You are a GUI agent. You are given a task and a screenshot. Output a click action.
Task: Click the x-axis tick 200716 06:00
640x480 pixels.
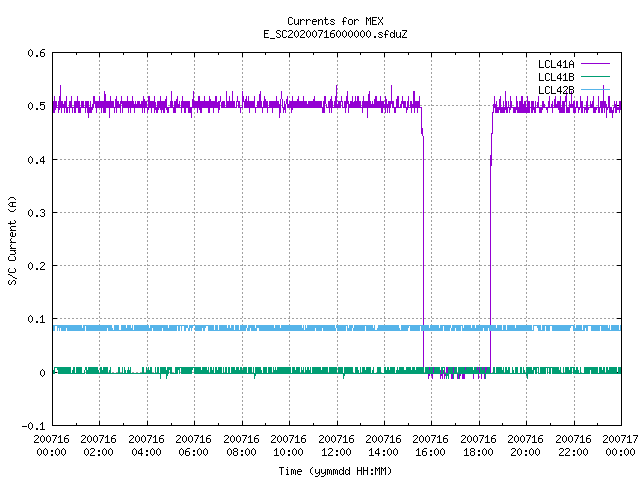click(x=193, y=446)
